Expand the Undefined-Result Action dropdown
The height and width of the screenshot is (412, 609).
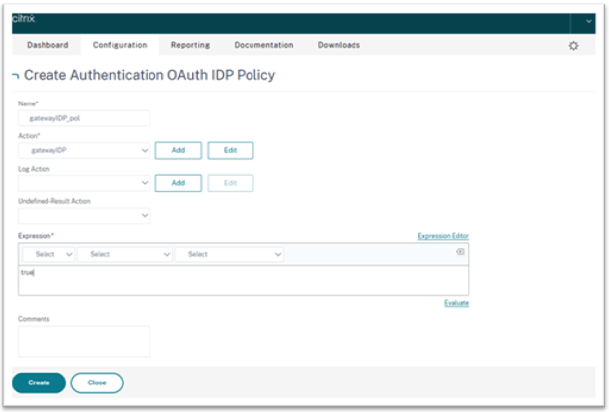point(84,215)
